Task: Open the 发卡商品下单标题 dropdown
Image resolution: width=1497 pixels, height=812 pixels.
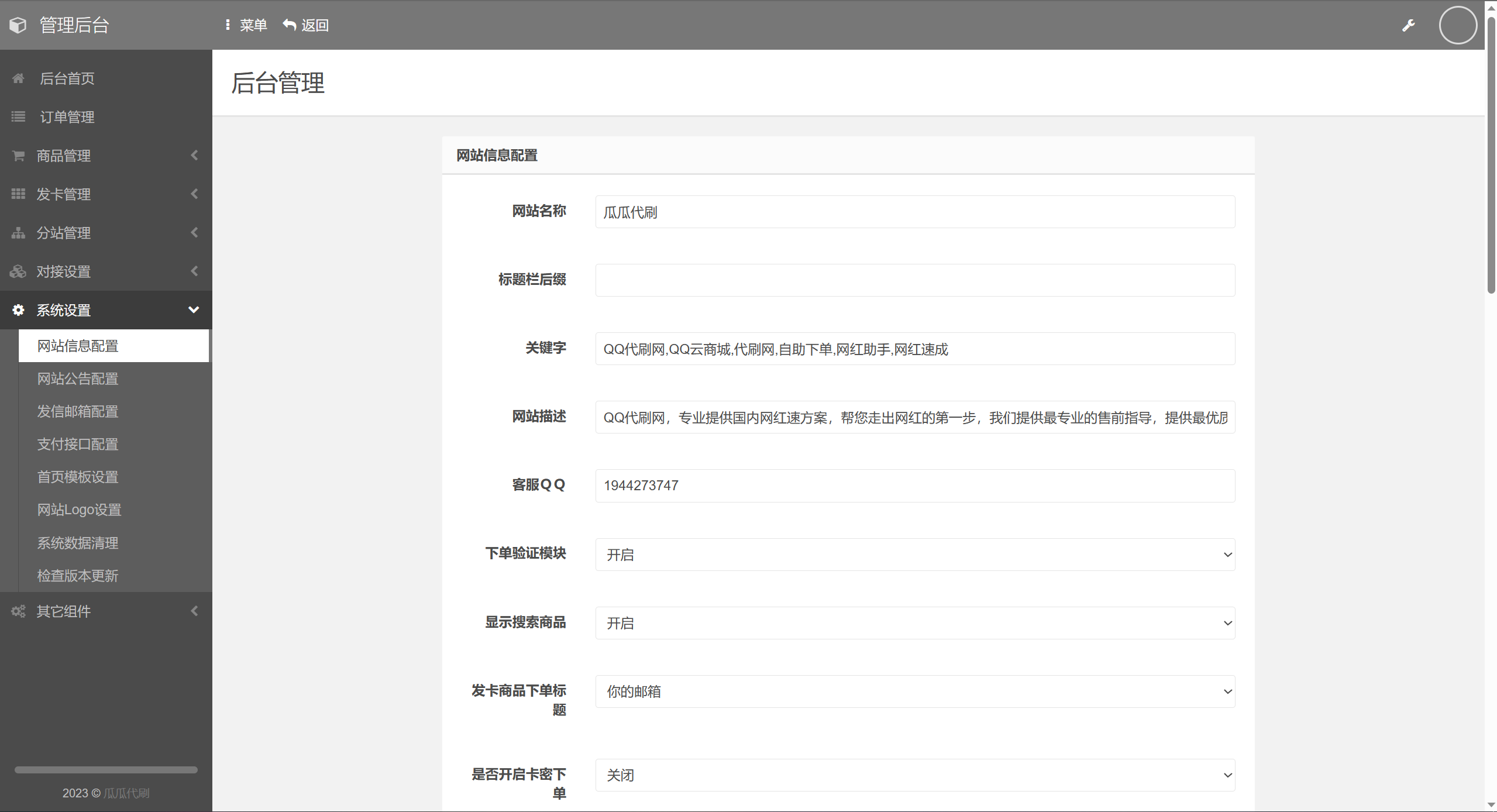Action: point(915,691)
